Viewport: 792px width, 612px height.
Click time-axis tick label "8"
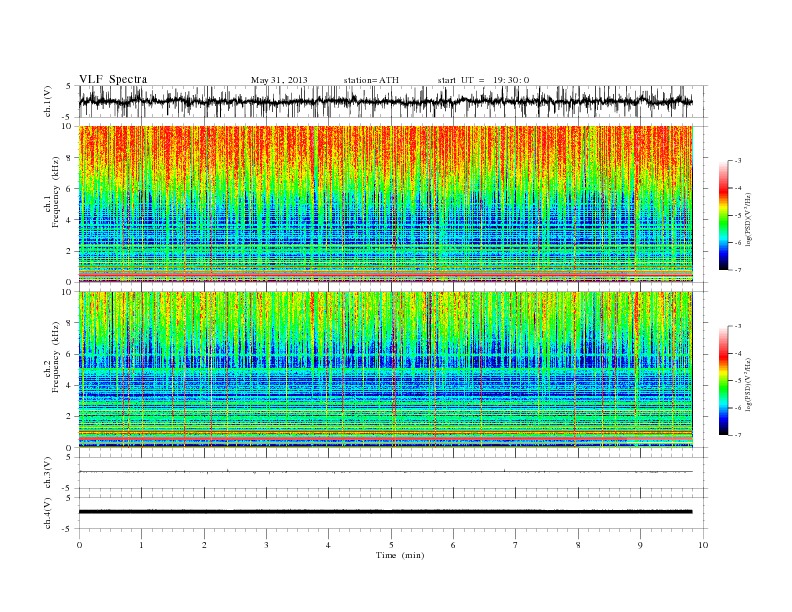[x=578, y=545]
